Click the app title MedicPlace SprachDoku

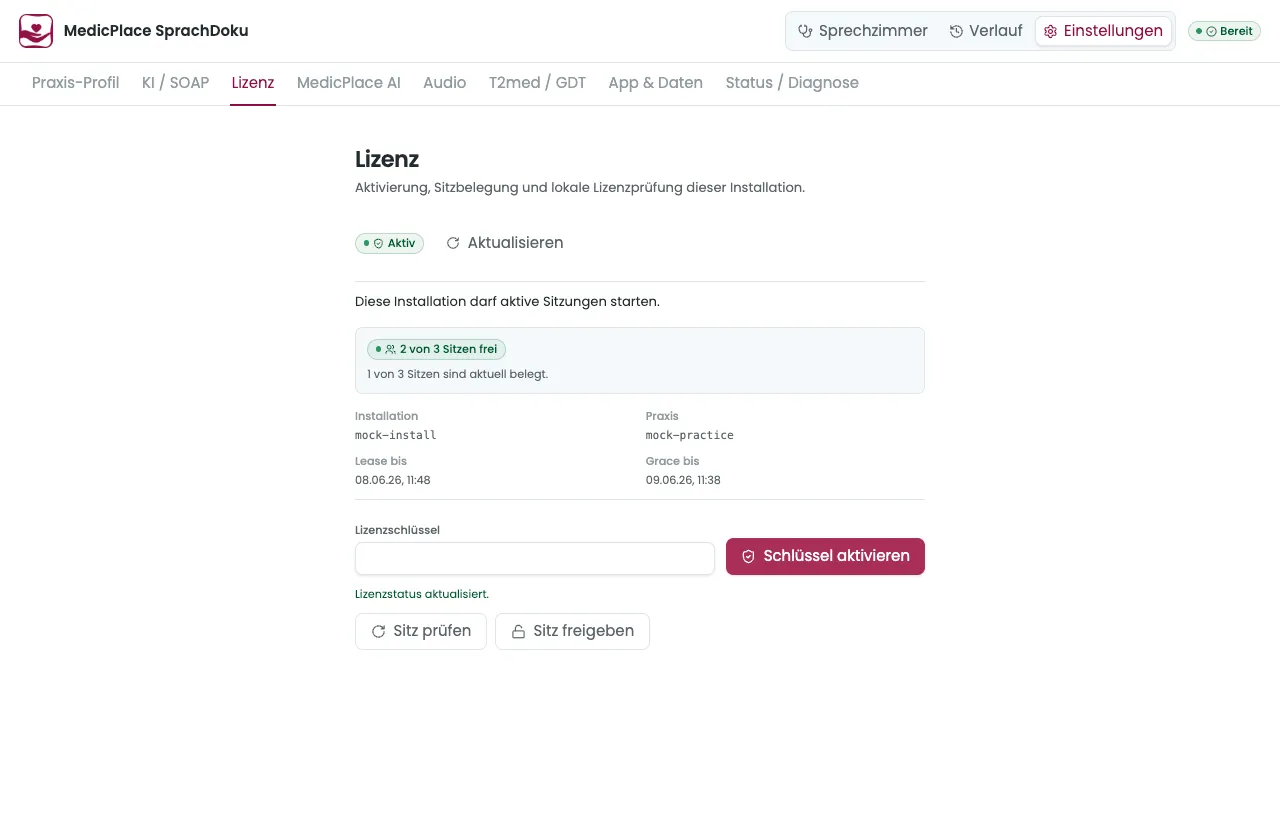156,31
